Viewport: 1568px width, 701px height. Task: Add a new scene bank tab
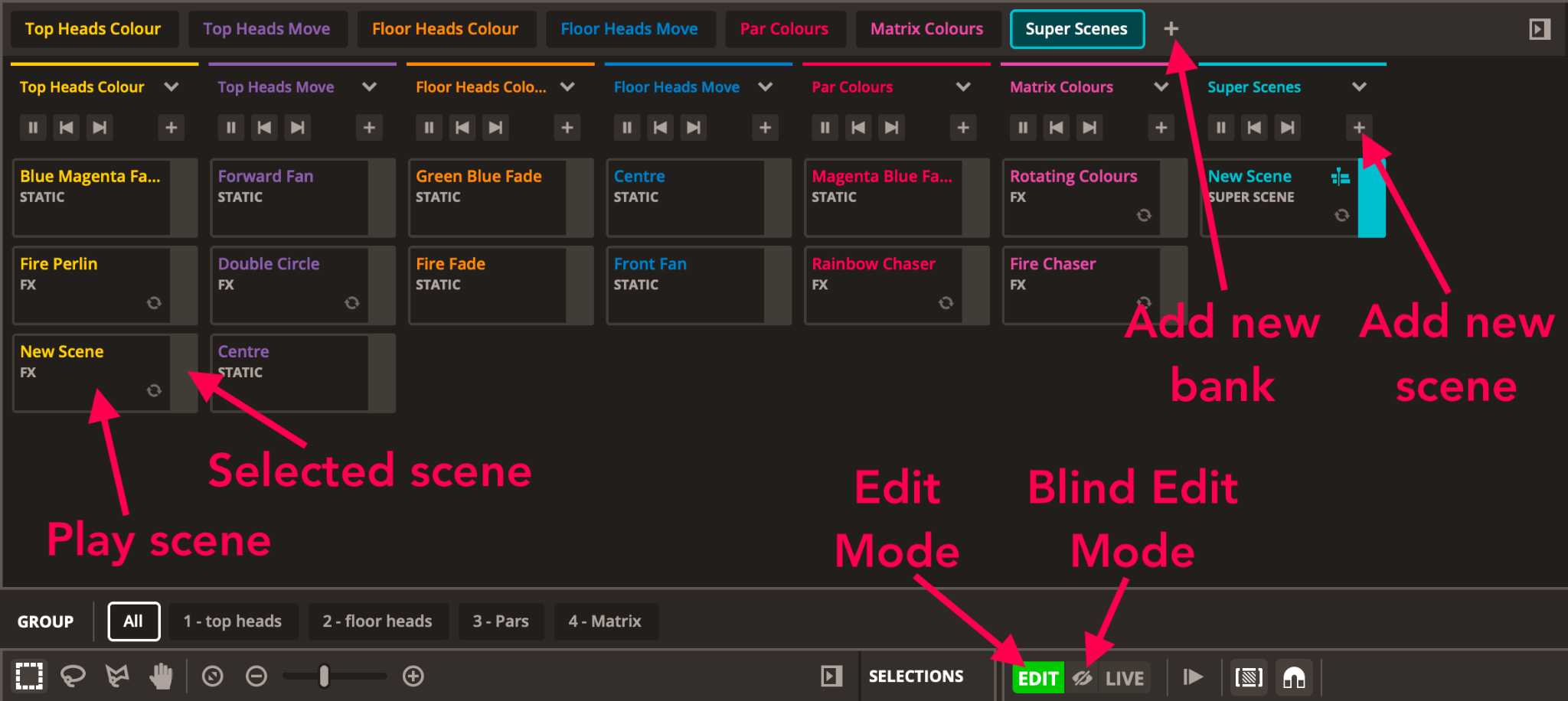(x=1171, y=29)
